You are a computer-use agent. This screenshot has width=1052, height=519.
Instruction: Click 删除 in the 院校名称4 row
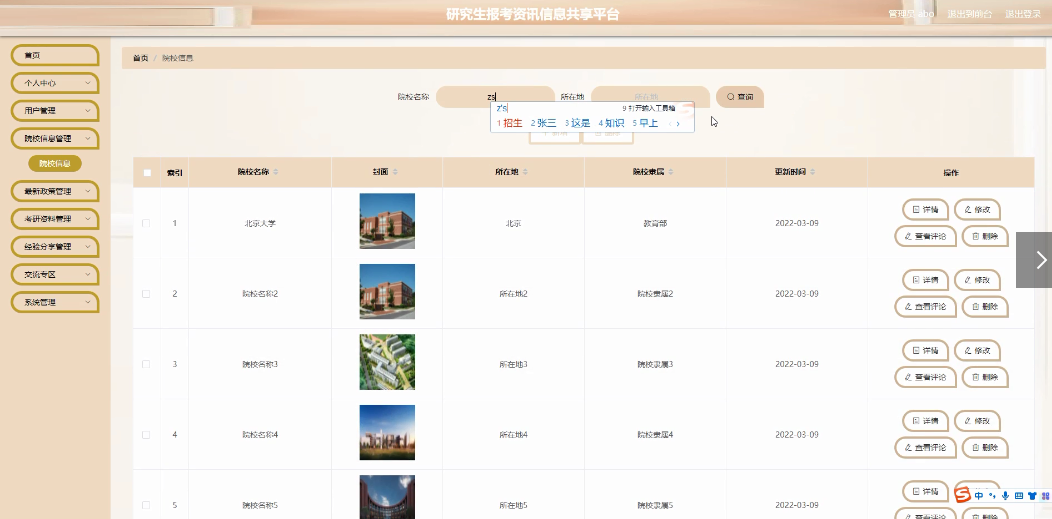985,447
